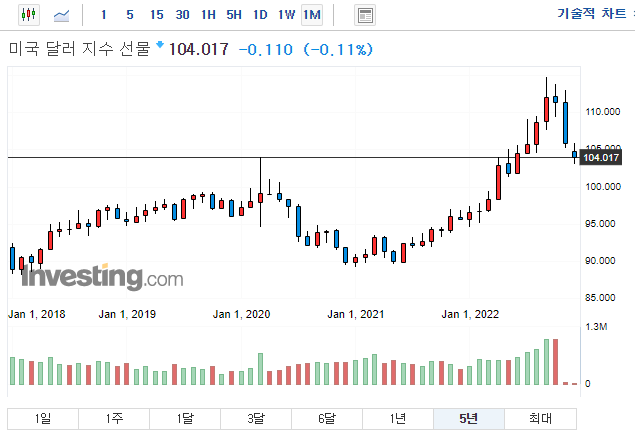The height and width of the screenshot is (435, 635).
Task: Select the 6달 range tab
Action: [x=326, y=418]
